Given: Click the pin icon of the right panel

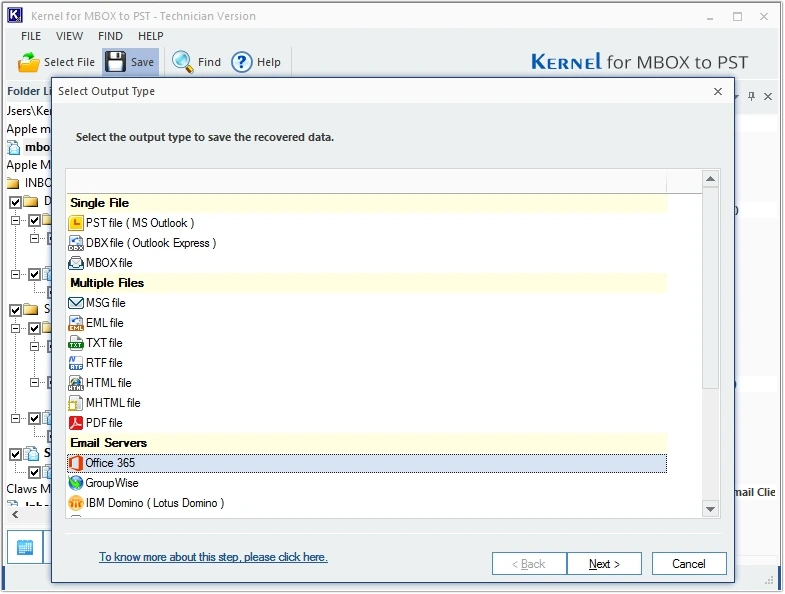Looking at the screenshot, I should pos(751,96).
